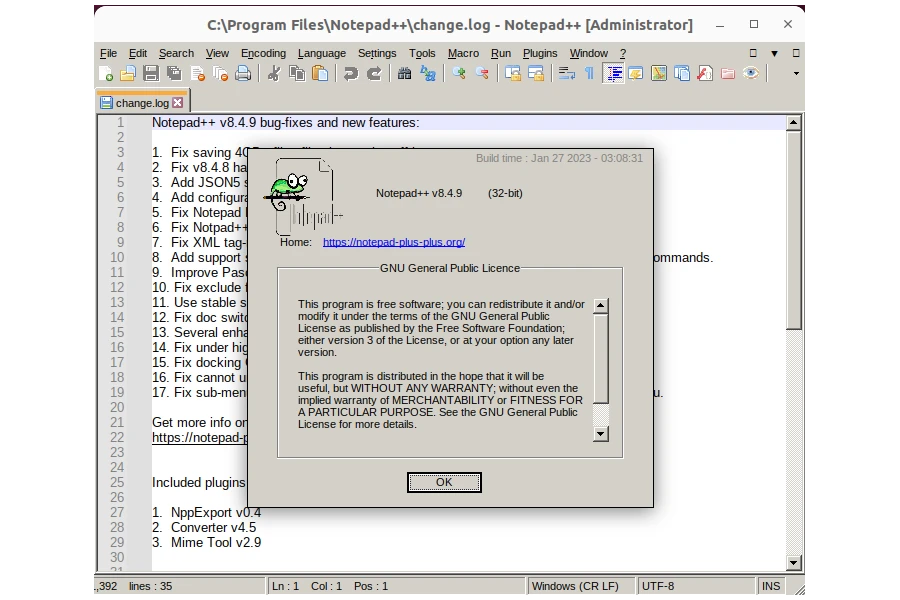The image size is (900, 600).
Task: Create a new file
Action: [106, 73]
